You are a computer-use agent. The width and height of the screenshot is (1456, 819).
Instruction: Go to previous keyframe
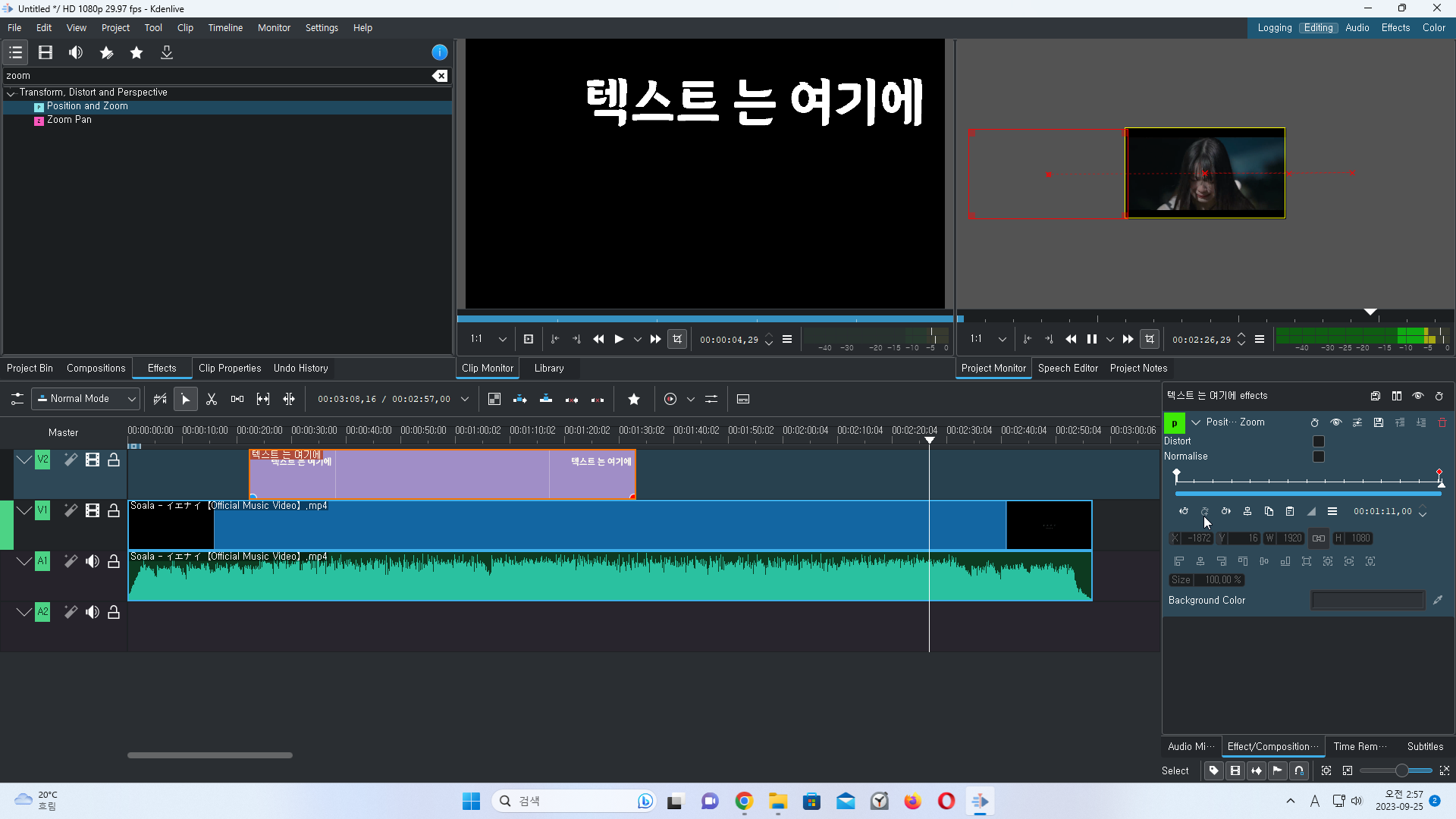[x=1184, y=511]
